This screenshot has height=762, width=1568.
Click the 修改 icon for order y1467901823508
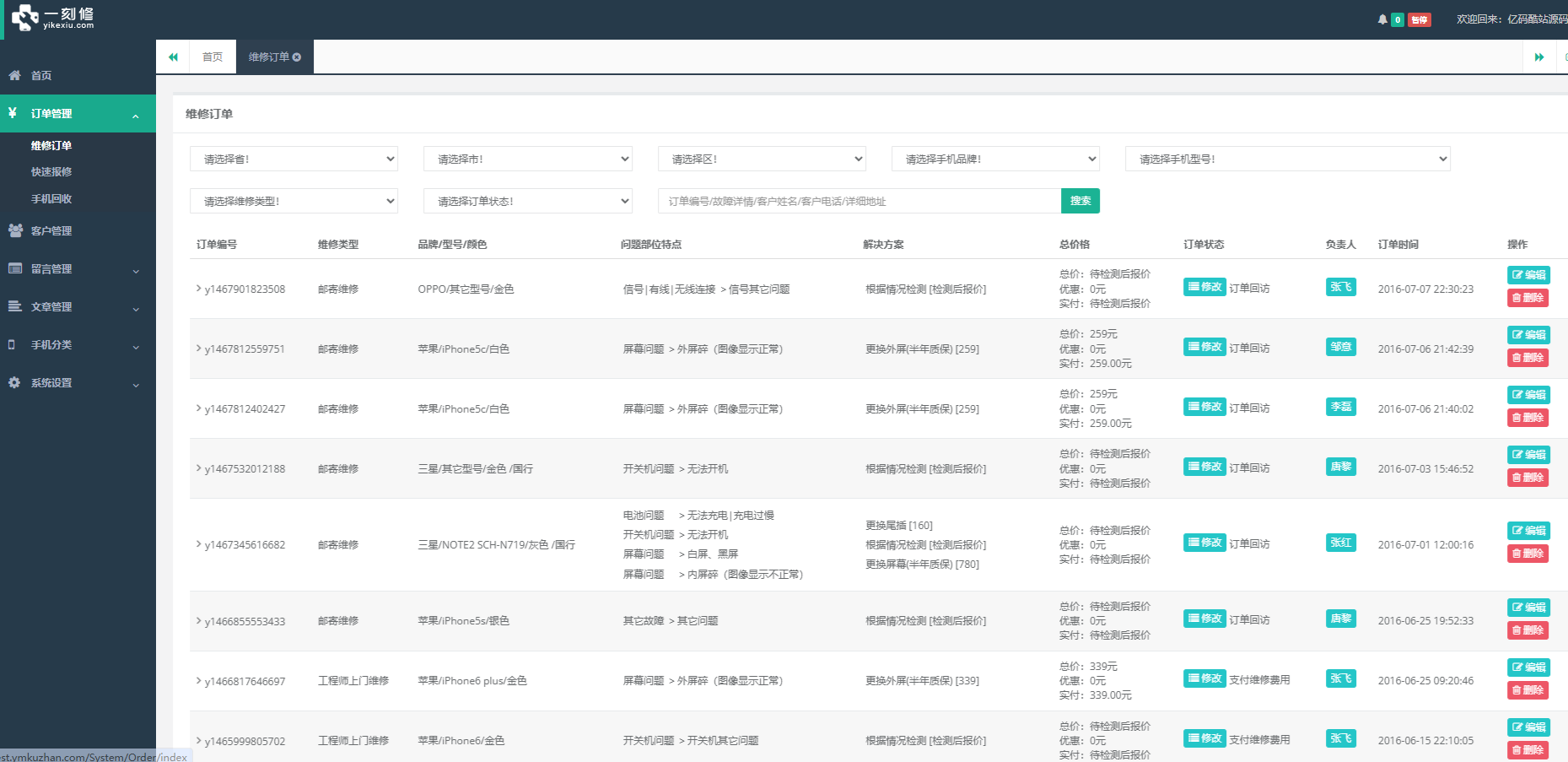(1204, 287)
